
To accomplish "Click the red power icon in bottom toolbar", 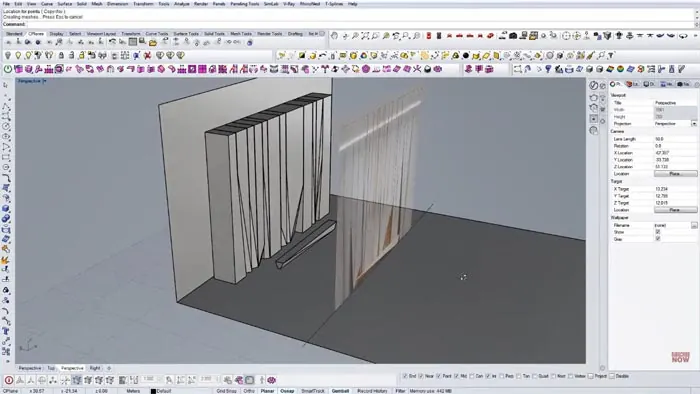I will (8, 380).
